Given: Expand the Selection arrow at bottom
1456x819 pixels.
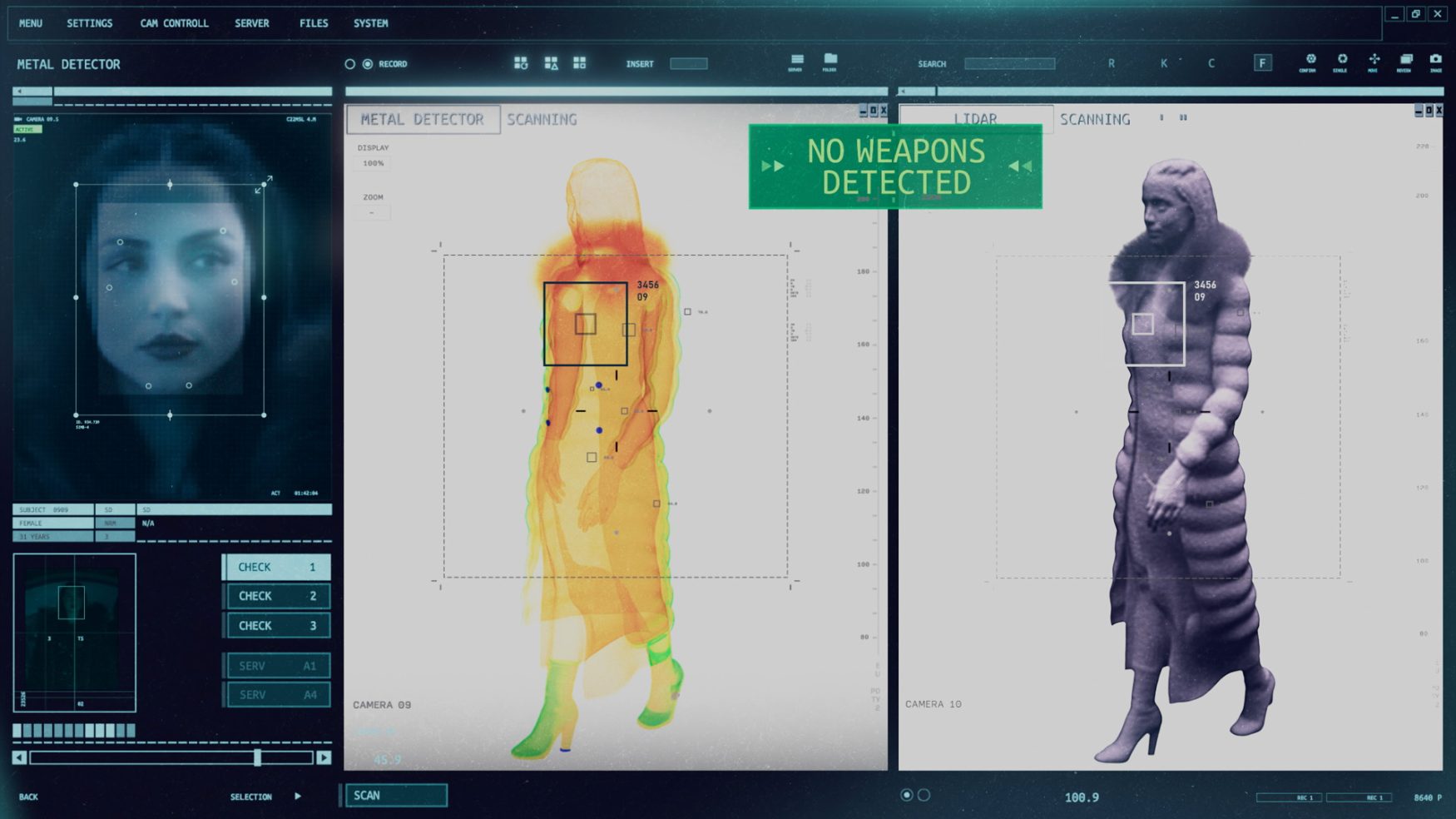Looking at the screenshot, I should (x=298, y=797).
